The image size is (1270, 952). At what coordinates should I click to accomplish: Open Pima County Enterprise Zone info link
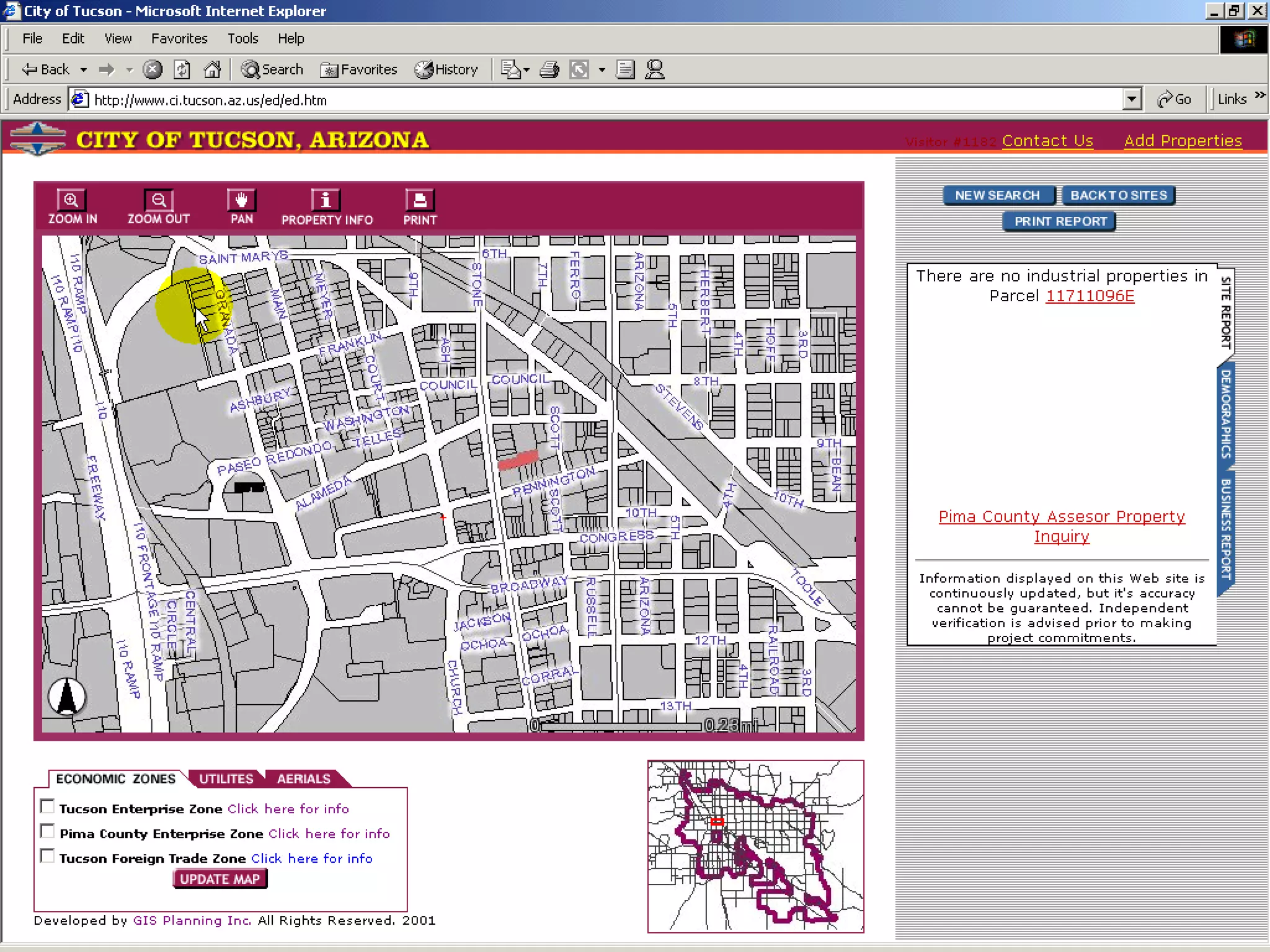329,834
